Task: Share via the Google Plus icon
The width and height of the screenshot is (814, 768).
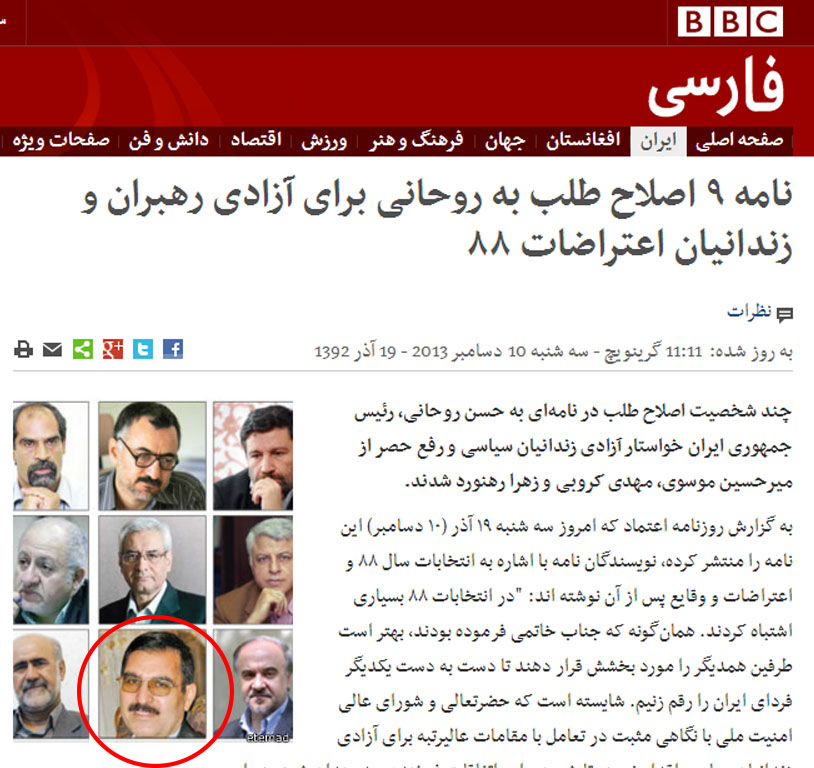Action: coord(113,349)
